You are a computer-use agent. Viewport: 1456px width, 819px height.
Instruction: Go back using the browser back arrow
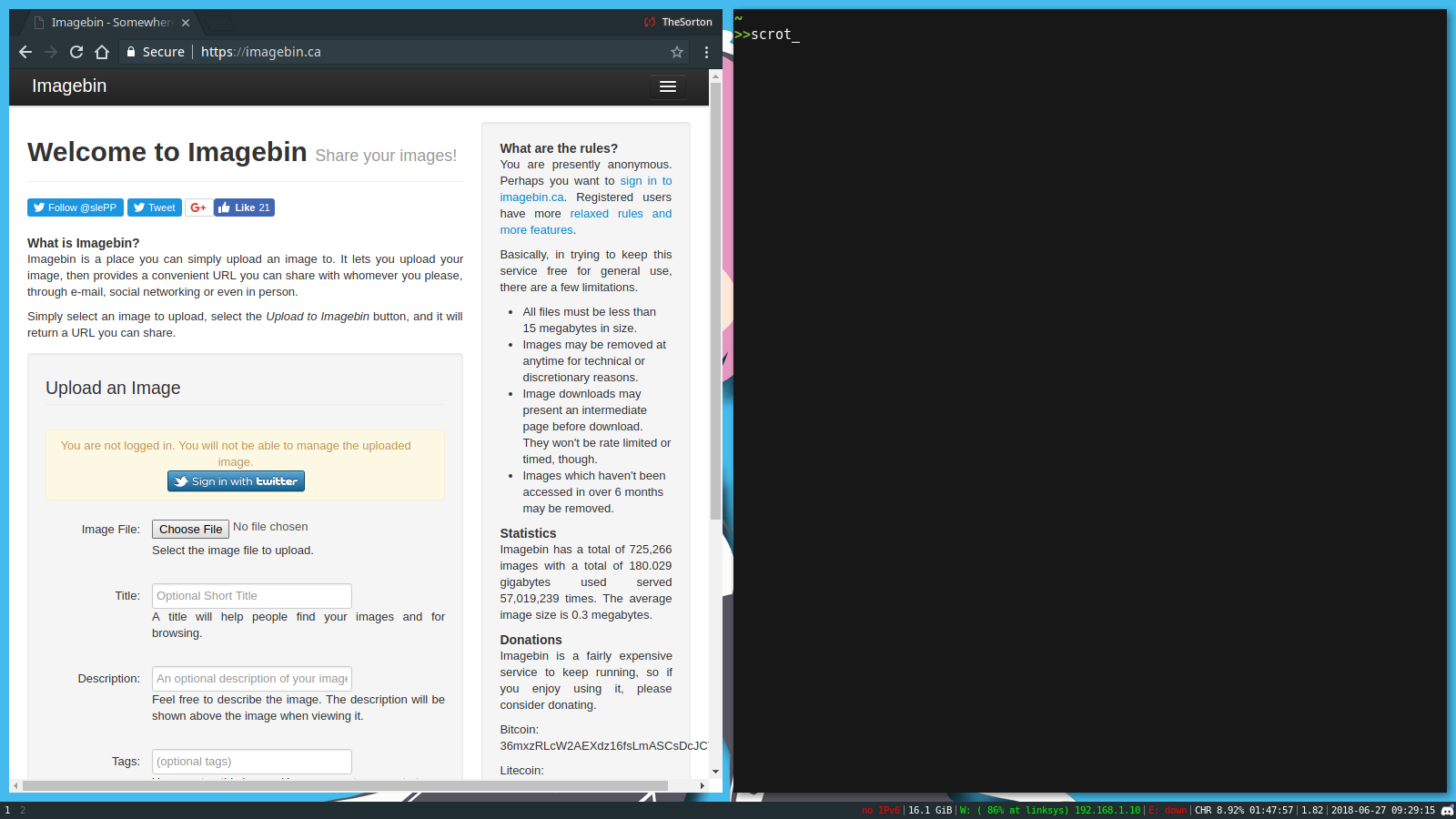pyautogui.click(x=25, y=52)
